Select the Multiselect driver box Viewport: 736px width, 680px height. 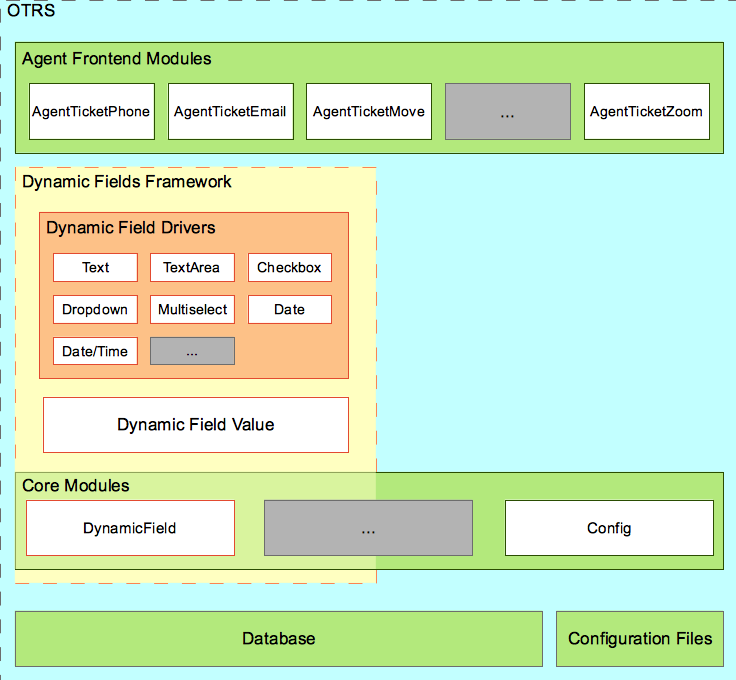[x=192, y=309]
